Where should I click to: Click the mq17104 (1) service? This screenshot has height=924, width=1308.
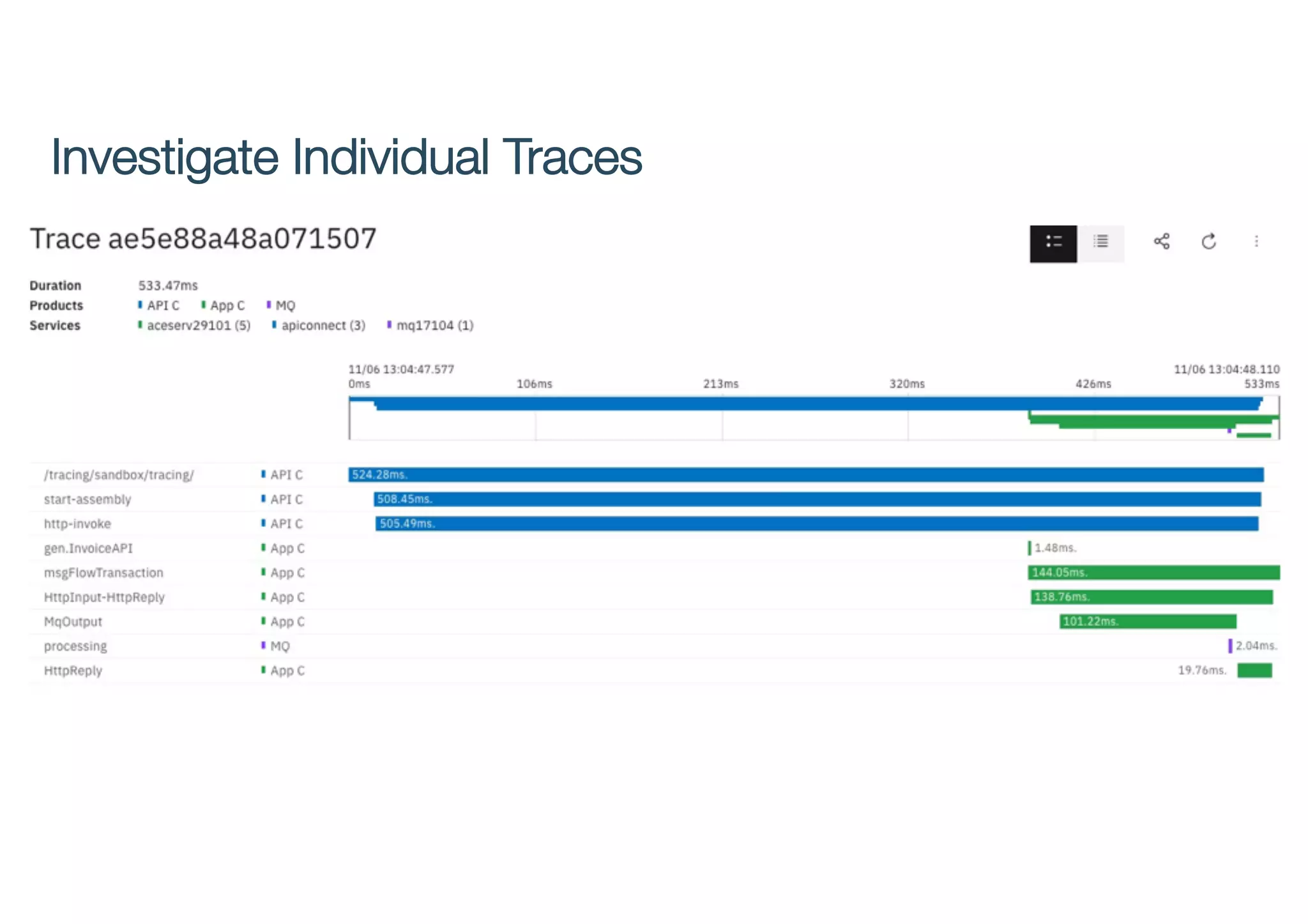[x=430, y=325]
